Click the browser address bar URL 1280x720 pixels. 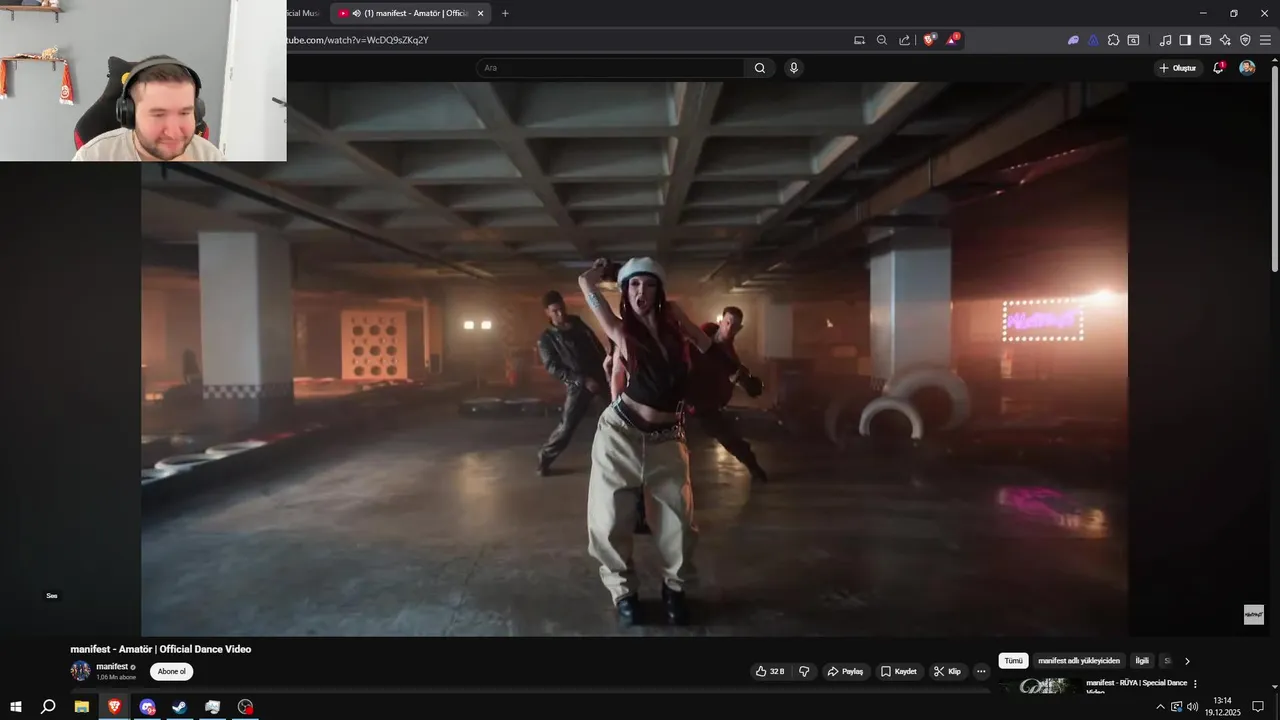pyautogui.click(x=357, y=40)
